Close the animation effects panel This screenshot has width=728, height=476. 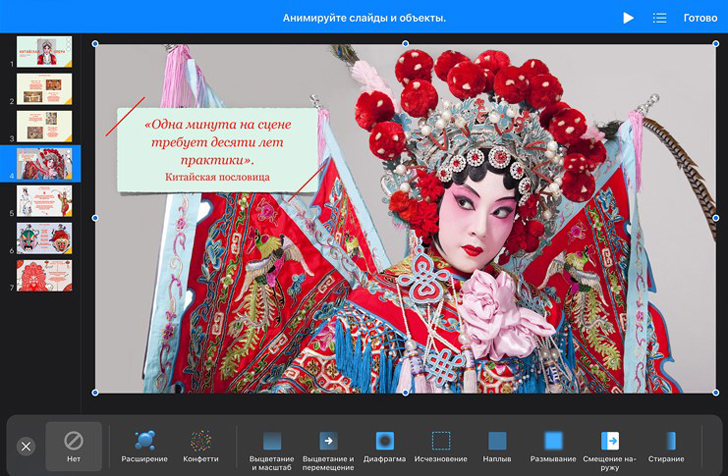point(26,447)
